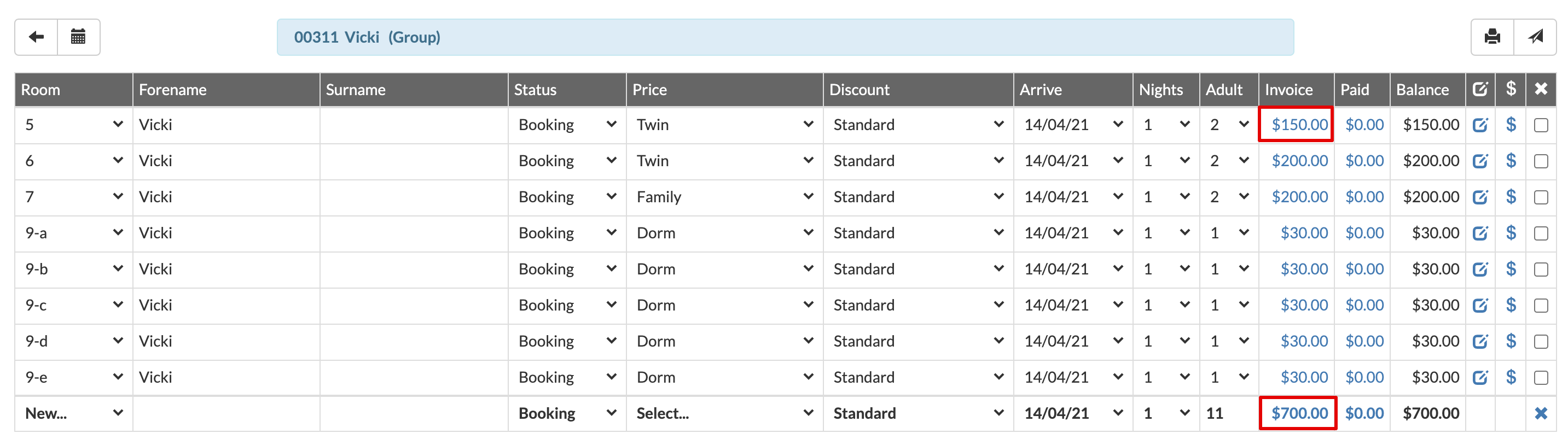Click blue X icon in New row

pos(1541,413)
